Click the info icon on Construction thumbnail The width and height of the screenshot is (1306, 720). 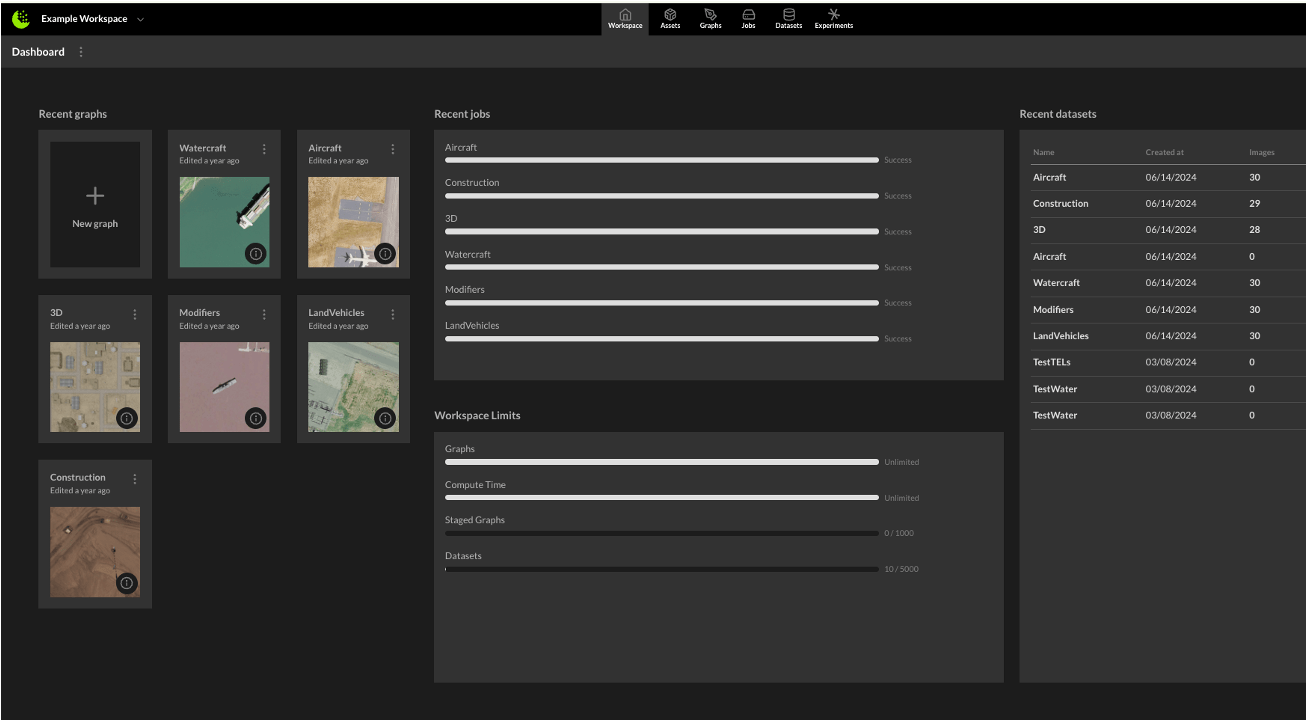126,583
